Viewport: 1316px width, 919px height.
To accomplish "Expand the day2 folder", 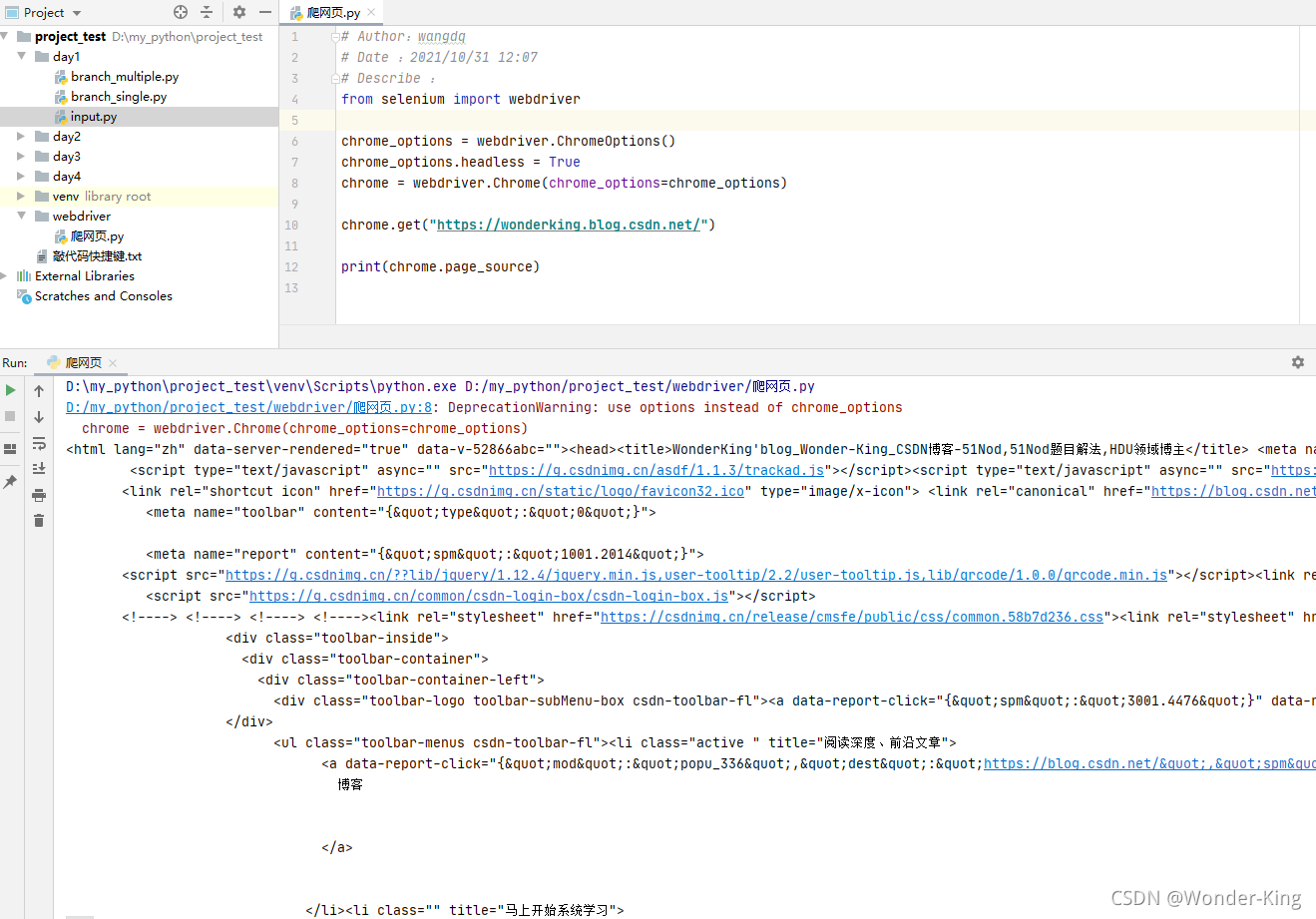I will [22, 137].
